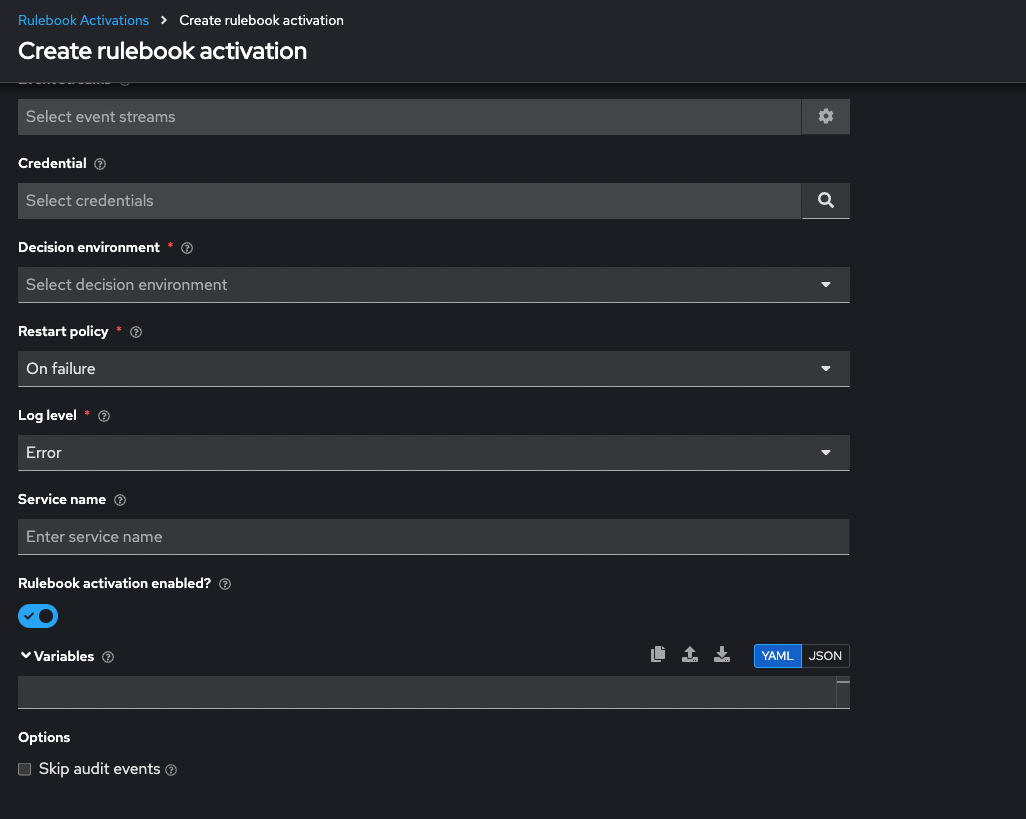1026x819 pixels.
Task: Open the Restart policy dropdown
Action: (433, 369)
